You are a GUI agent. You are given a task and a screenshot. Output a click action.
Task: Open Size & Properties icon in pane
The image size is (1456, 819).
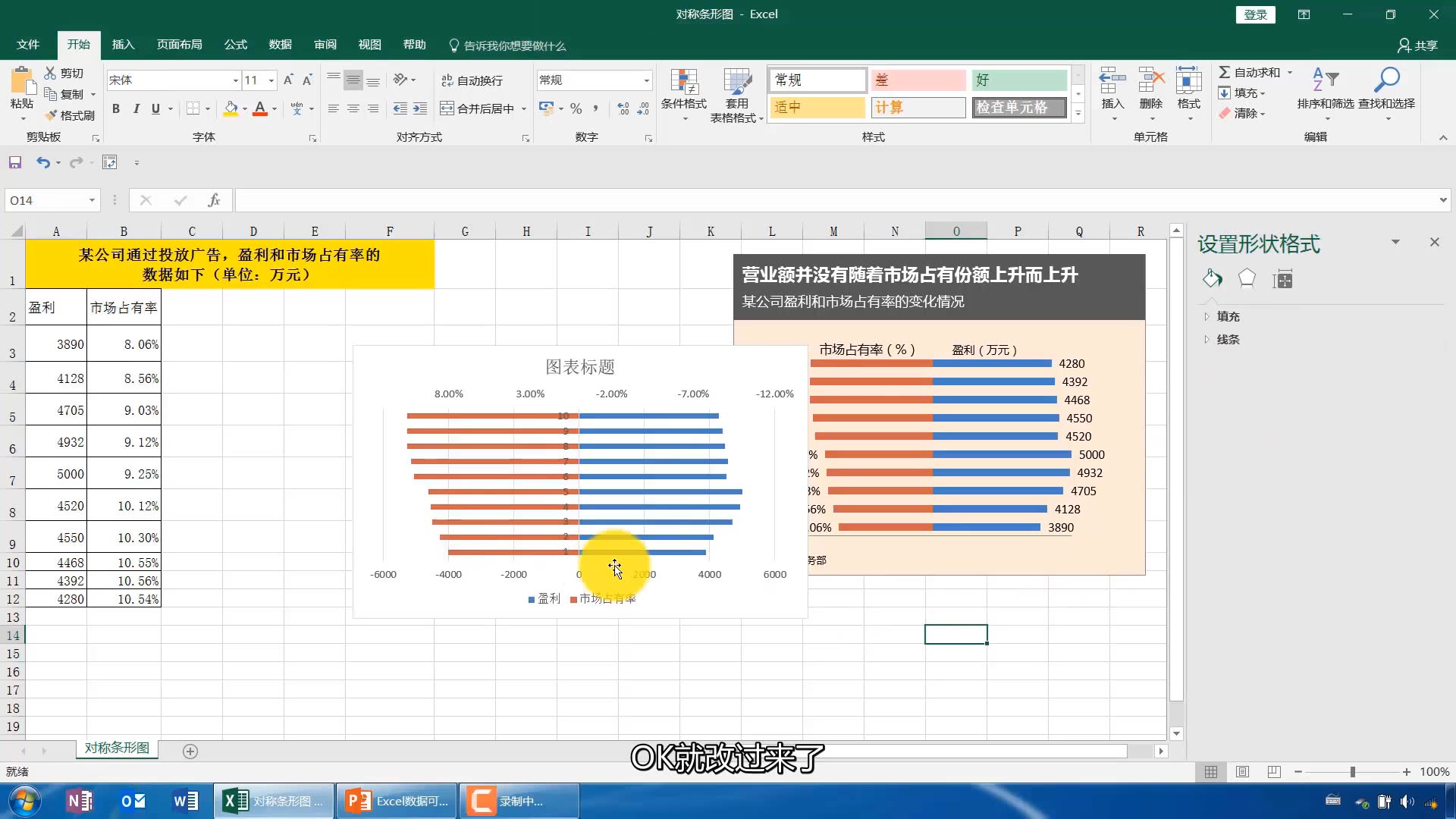click(x=1282, y=279)
